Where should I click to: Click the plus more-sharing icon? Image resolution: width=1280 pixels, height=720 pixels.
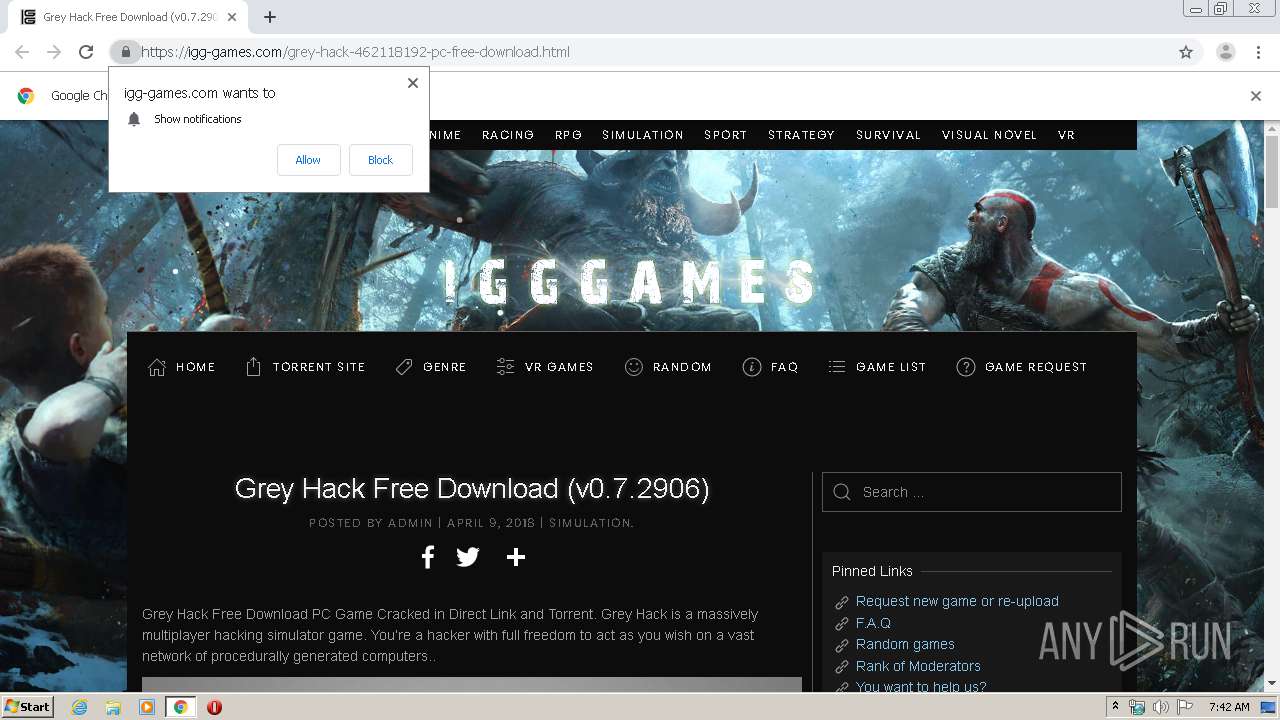(x=516, y=557)
